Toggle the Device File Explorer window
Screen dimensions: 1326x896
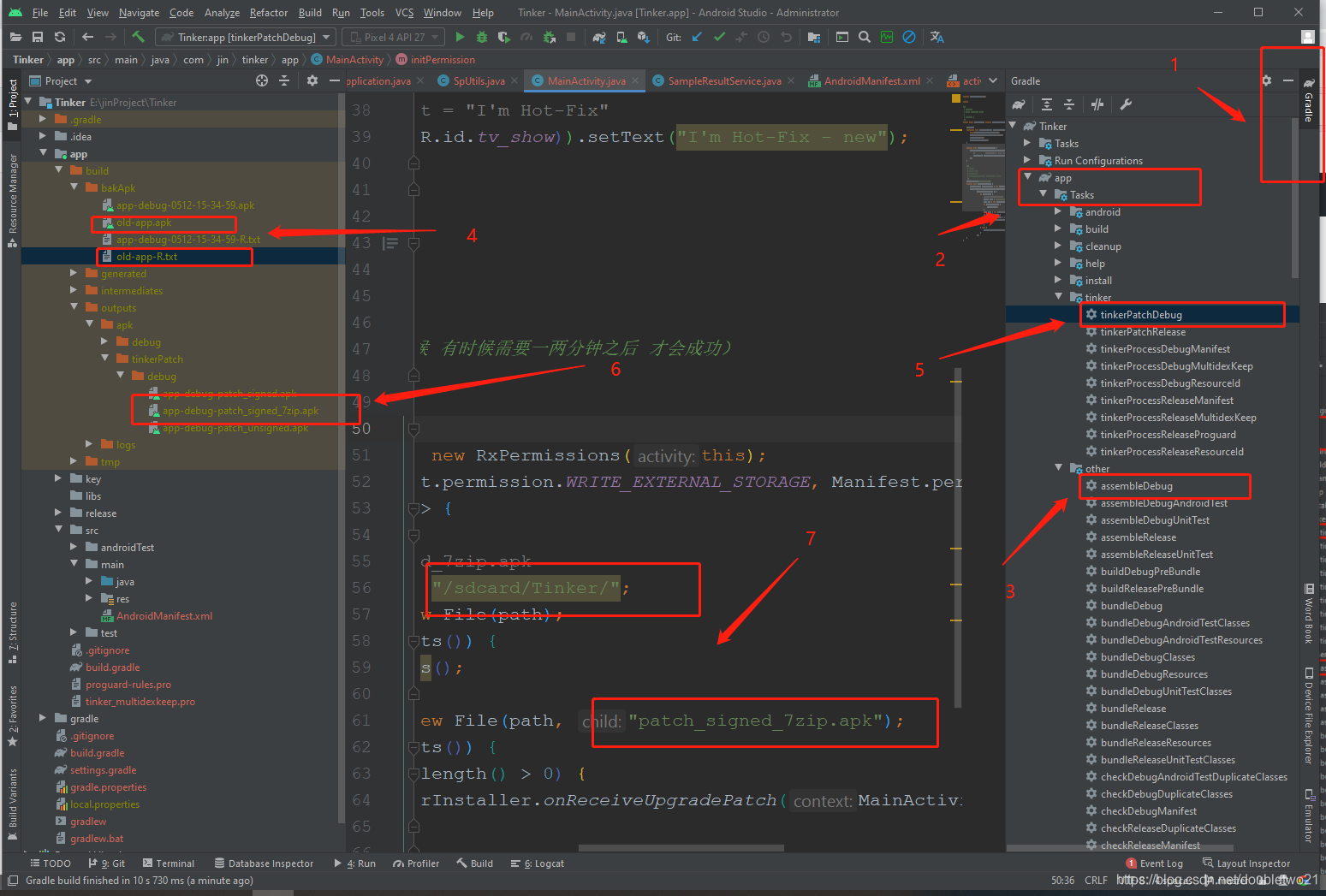(x=1308, y=715)
